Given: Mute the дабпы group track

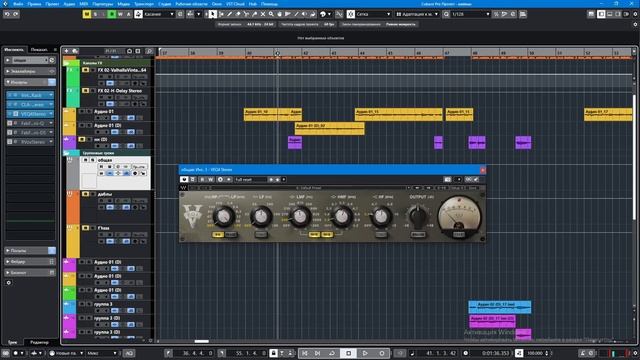Looking at the screenshot, I should coord(85,194).
